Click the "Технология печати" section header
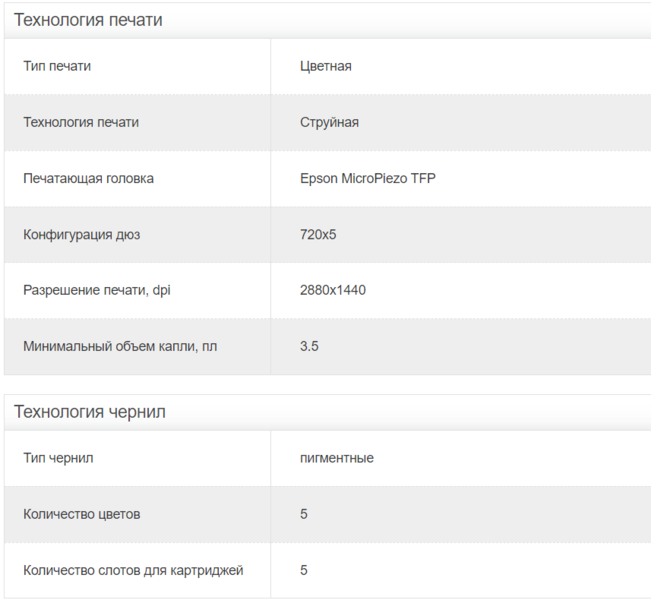This screenshot has width=651, height=600. coord(88,20)
